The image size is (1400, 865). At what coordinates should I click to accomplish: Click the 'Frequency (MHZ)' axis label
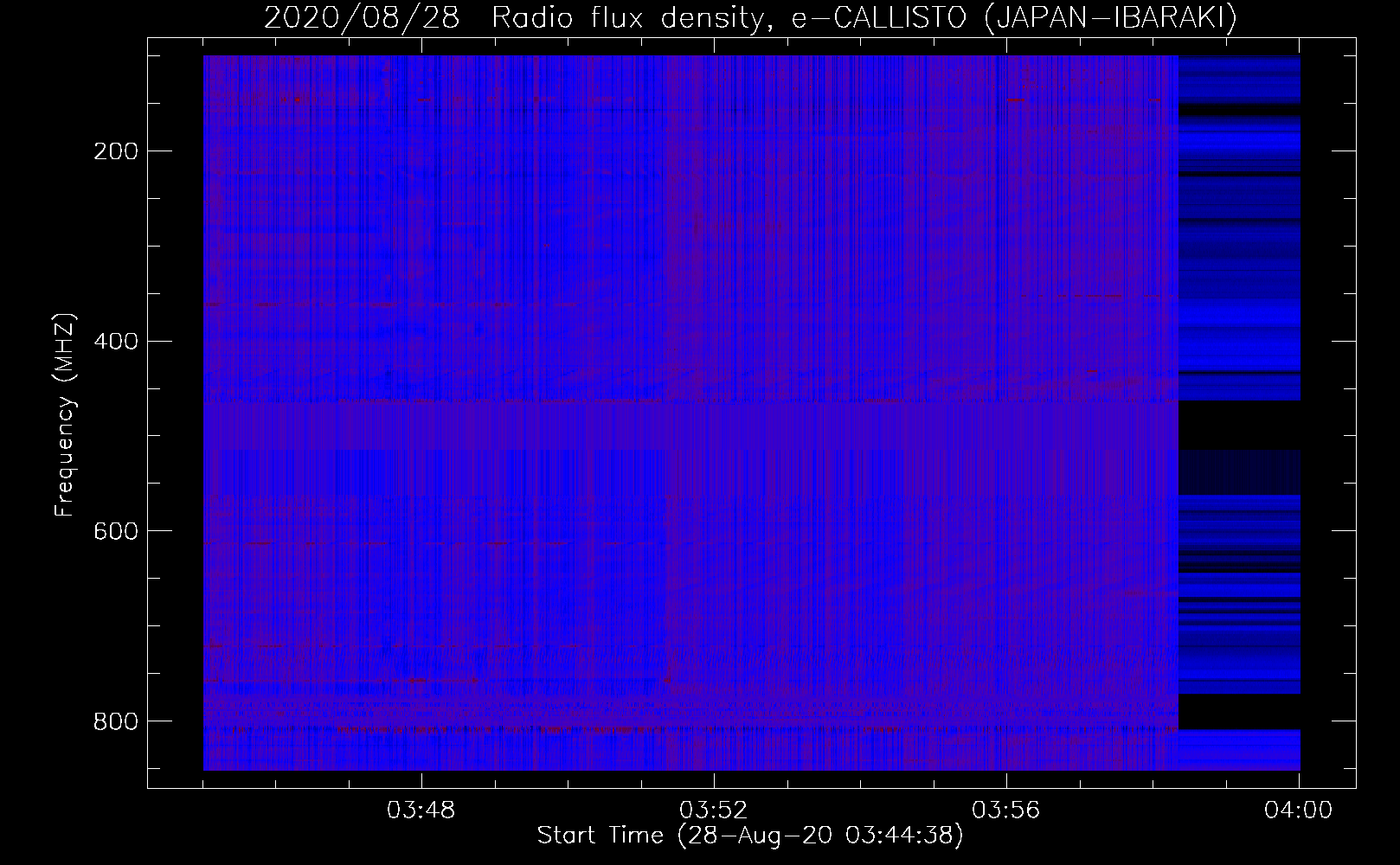click(x=65, y=414)
